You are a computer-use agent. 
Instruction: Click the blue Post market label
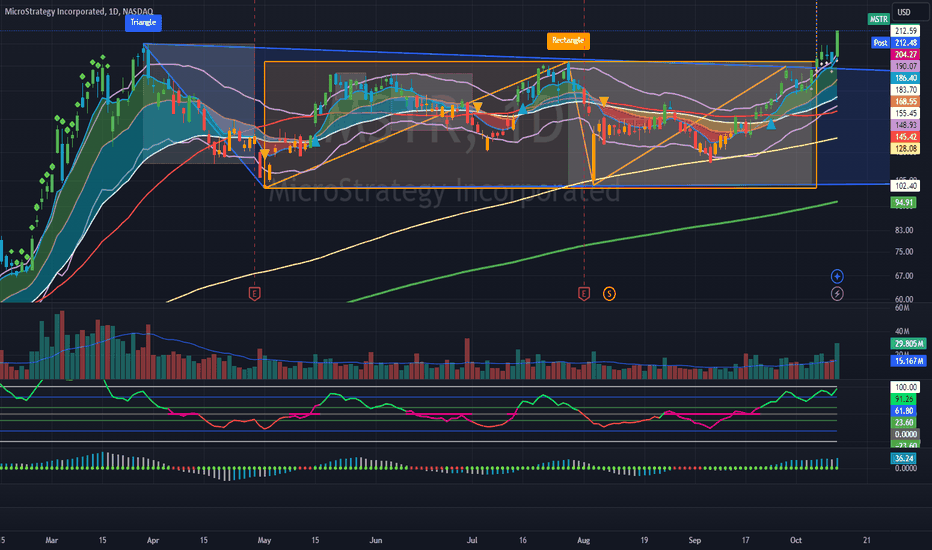(880, 43)
